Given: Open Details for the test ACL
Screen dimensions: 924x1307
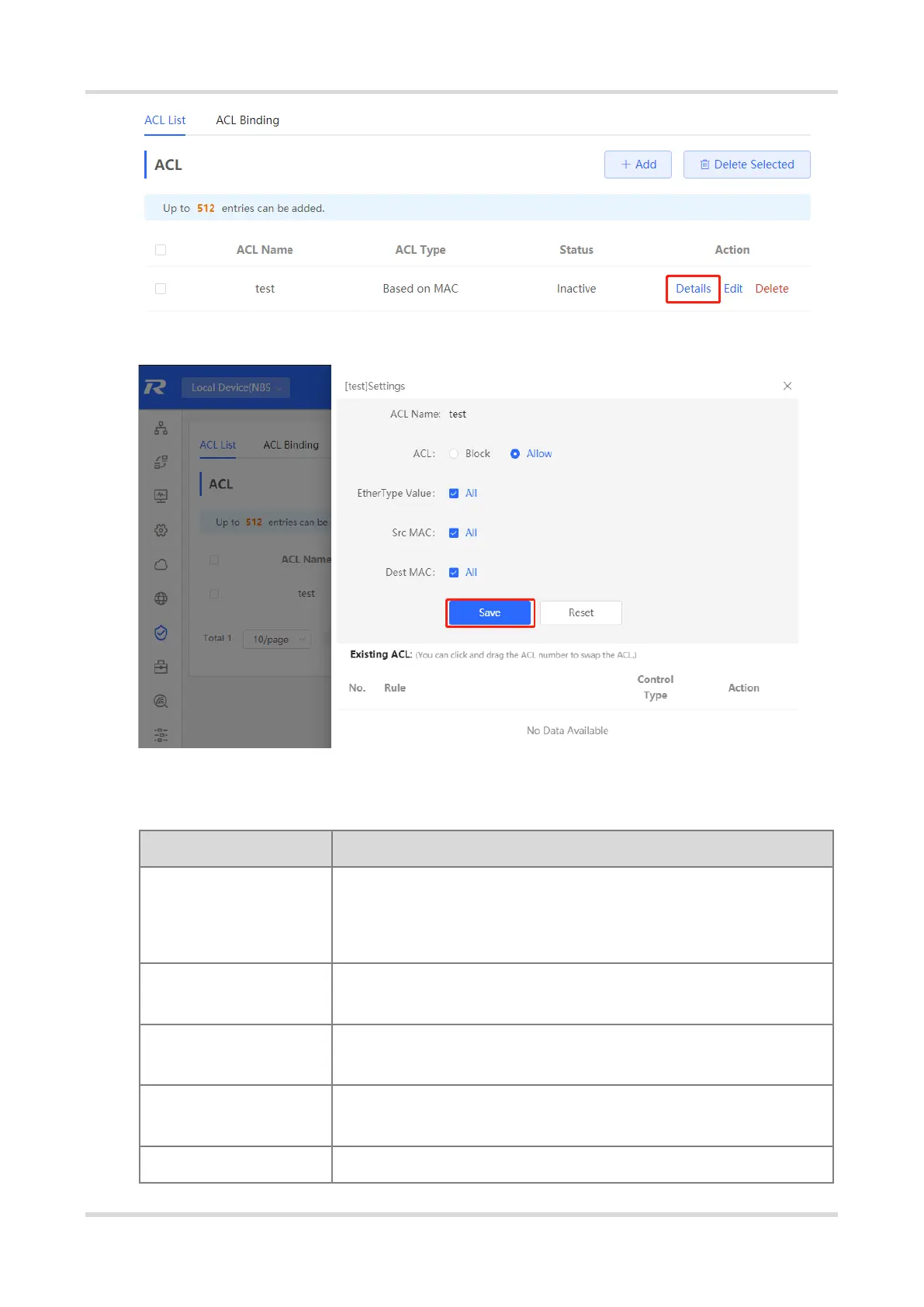Looking at the screenshot, I should point(694,289).
